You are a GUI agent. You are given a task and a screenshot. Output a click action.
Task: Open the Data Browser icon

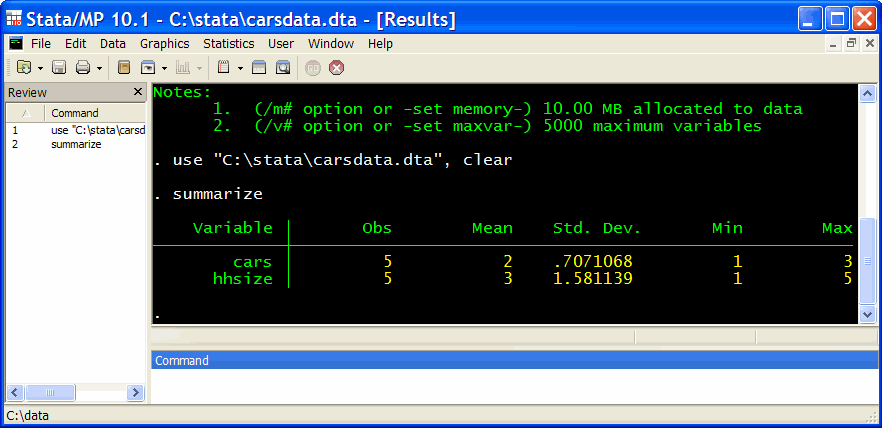click(x=283, y=68)
